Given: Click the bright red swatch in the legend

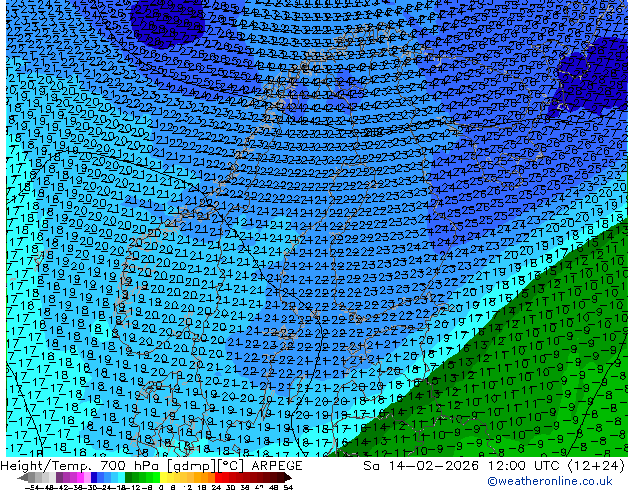Looking at the screenshot, I should 219,478.
